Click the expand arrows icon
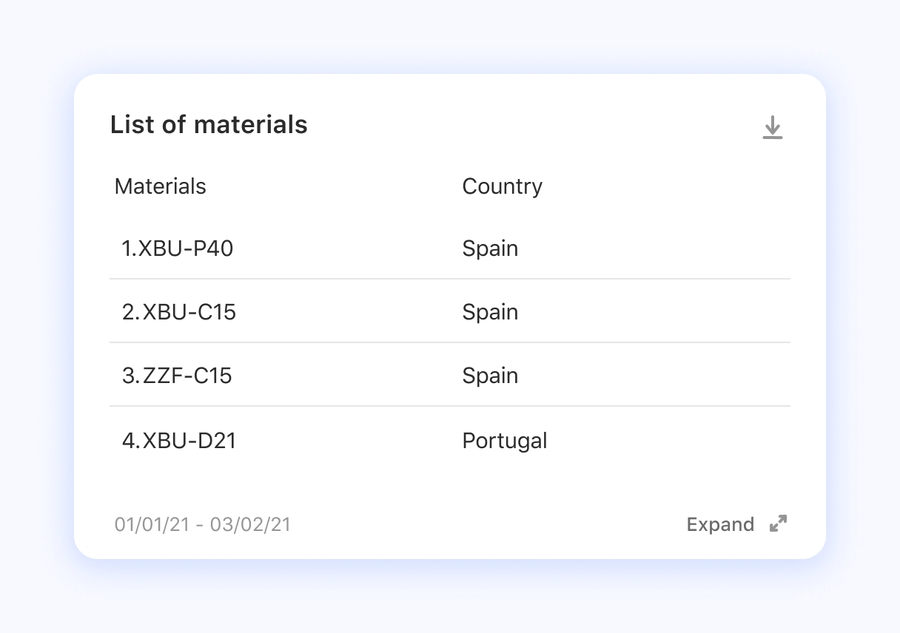 [x=778, y=524]
